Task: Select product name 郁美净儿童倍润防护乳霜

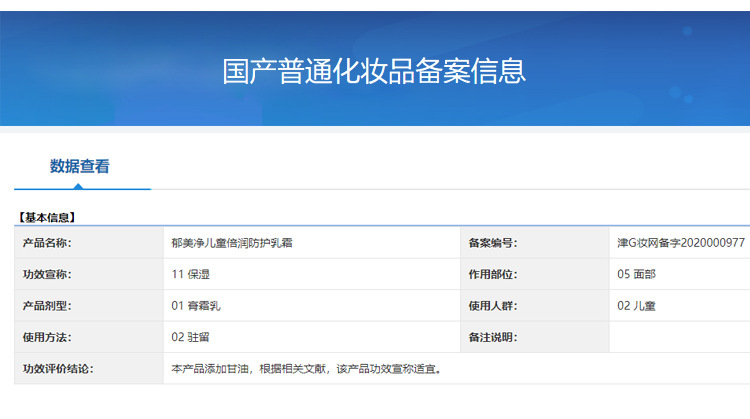Action: coord(232,243)
